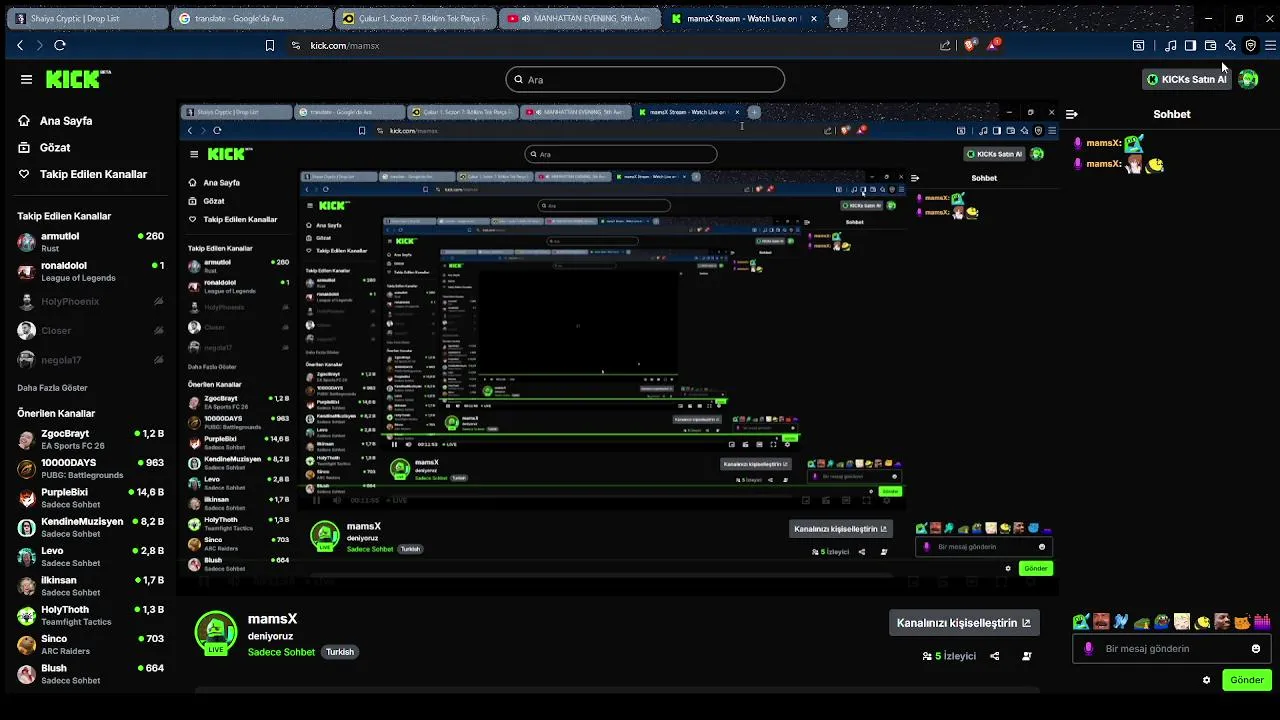Close the mamsX Stream tab

point(812,19)
